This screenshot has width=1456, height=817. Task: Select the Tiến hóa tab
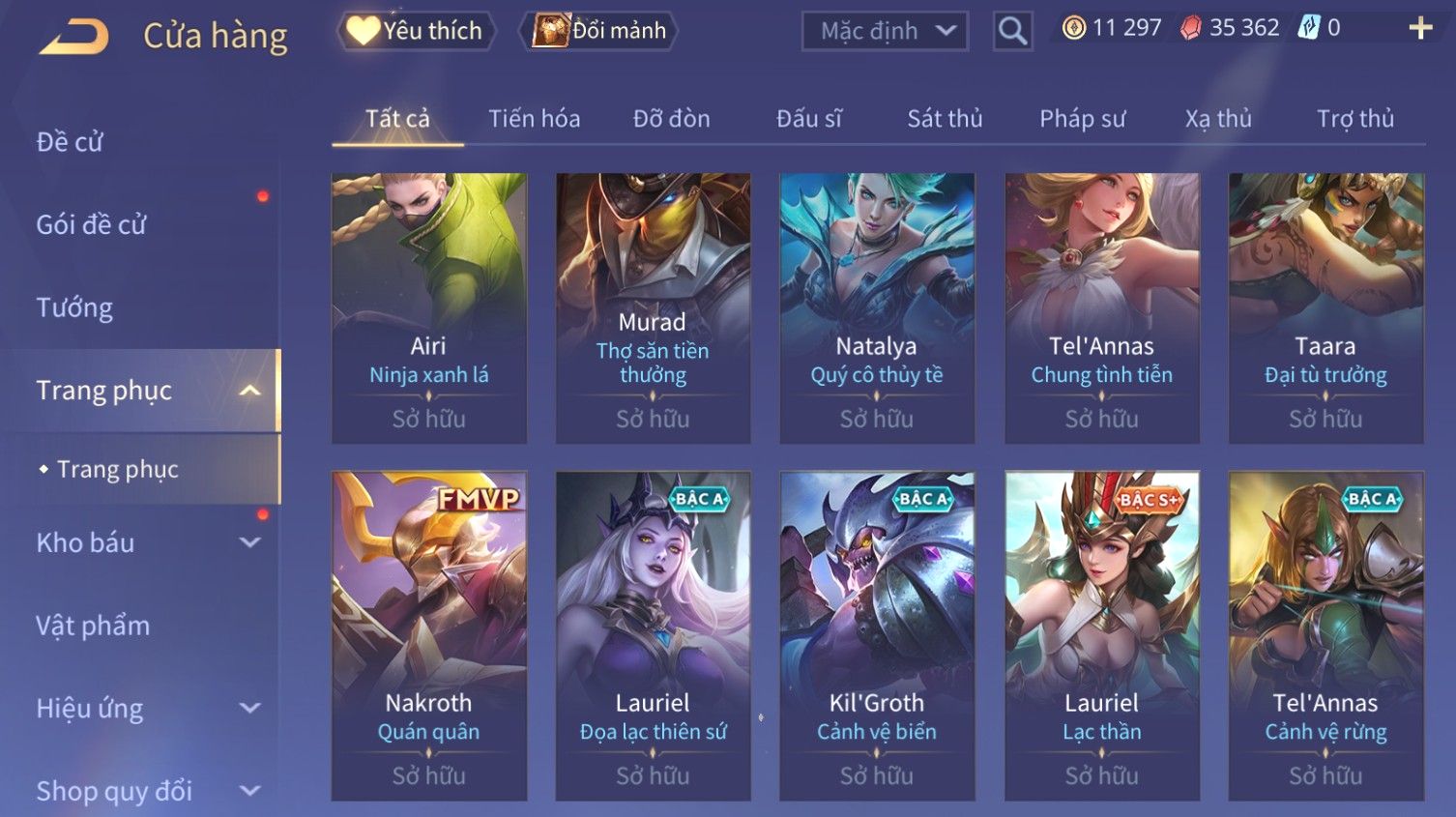(x=534, y=118)
